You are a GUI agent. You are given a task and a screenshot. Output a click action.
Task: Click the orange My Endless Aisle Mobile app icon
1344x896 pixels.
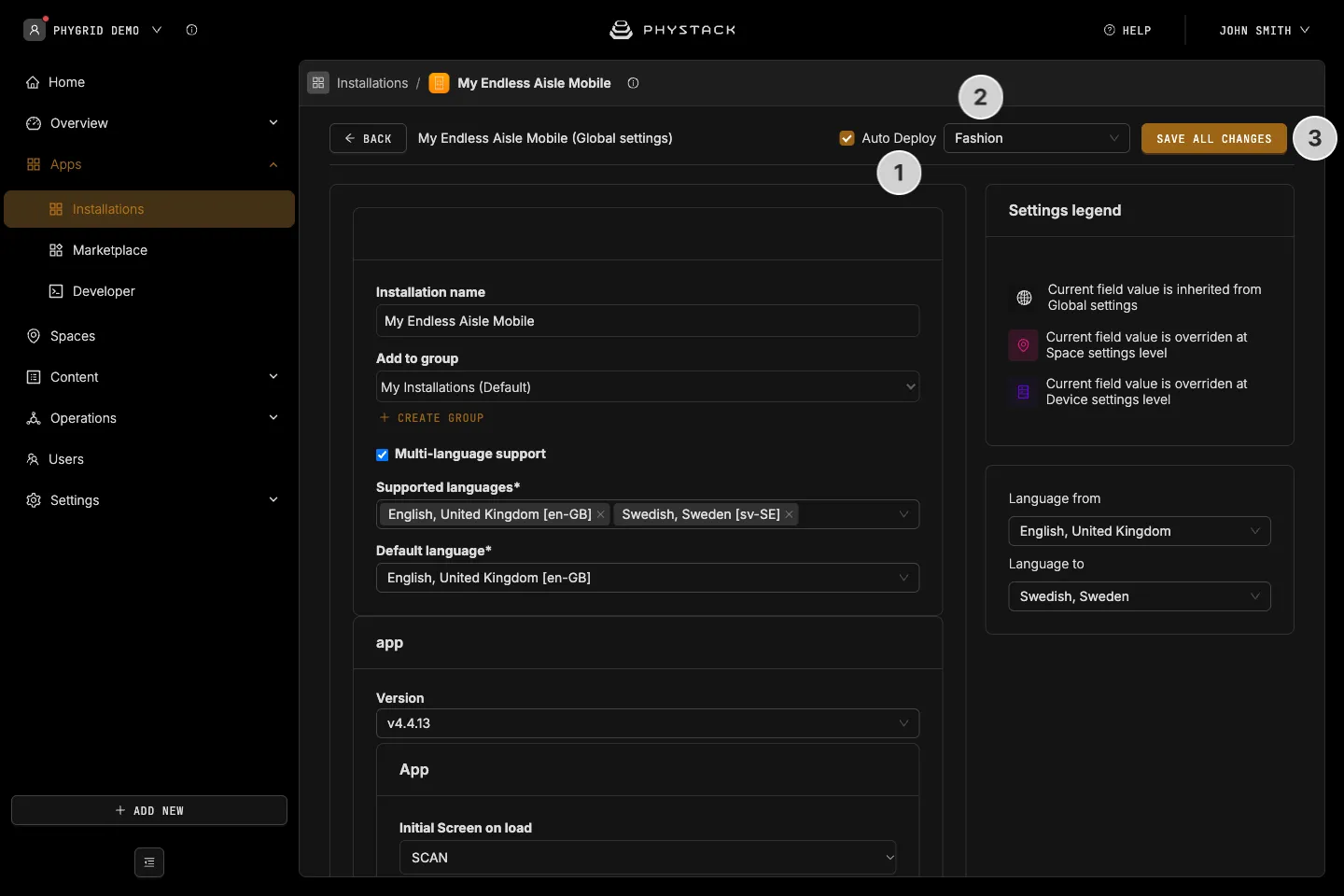(x=439, y=83)
